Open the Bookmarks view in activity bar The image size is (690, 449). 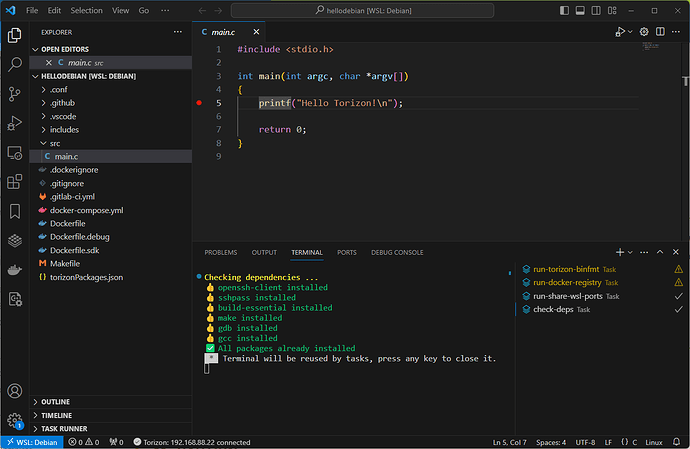coord(15,211)
